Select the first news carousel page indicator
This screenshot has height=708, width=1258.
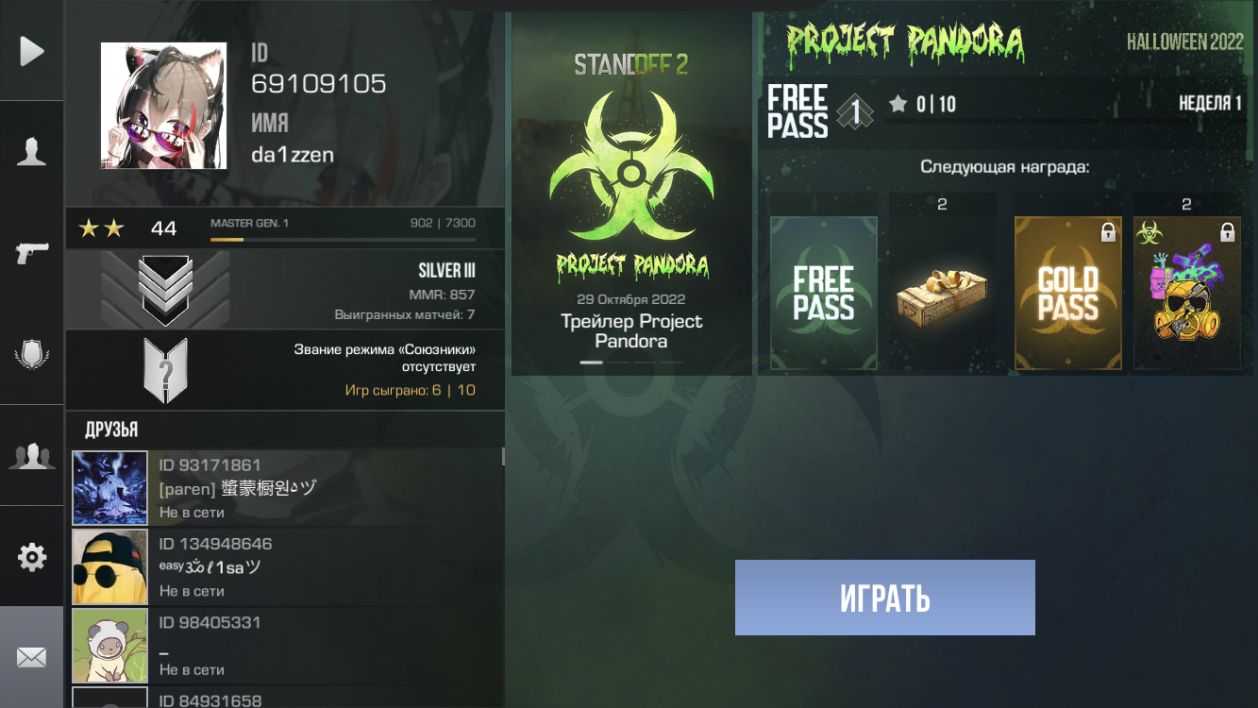[591, 362]
